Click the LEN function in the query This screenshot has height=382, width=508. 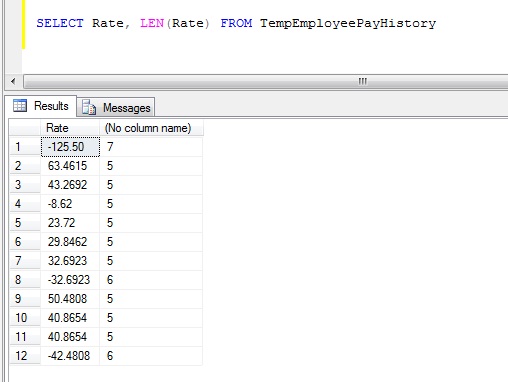152,23
